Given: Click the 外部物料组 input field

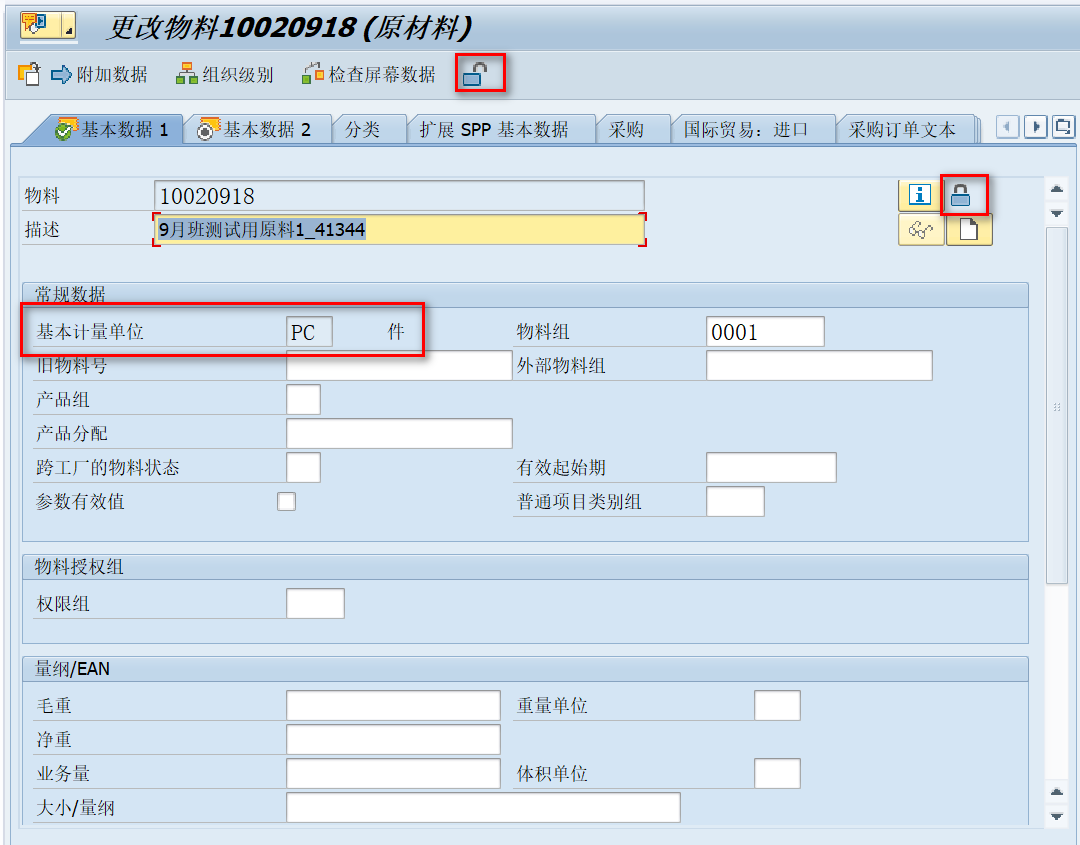Looking at the screenshot, I should click(x=819, y=366).
